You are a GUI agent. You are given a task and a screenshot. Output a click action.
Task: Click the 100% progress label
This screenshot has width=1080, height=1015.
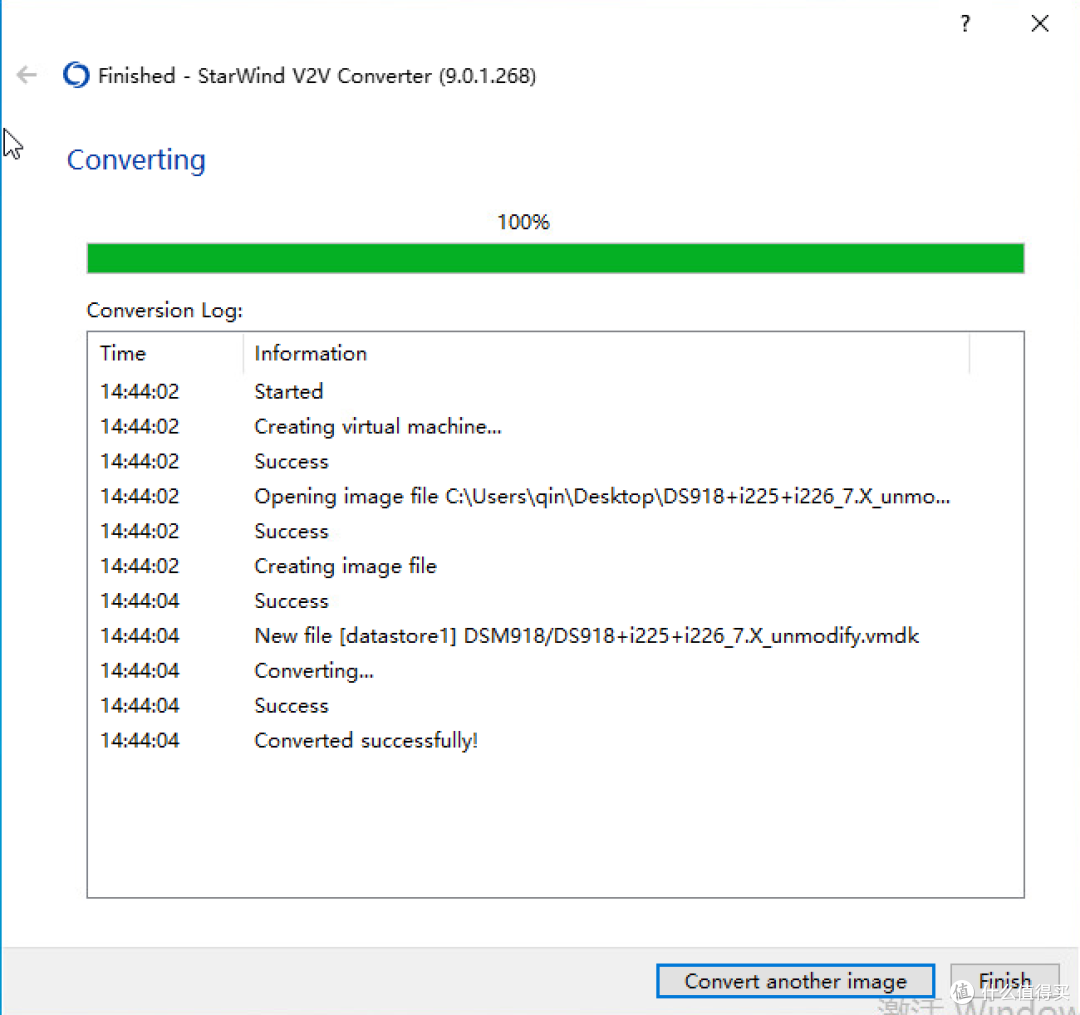coord(523,222)
